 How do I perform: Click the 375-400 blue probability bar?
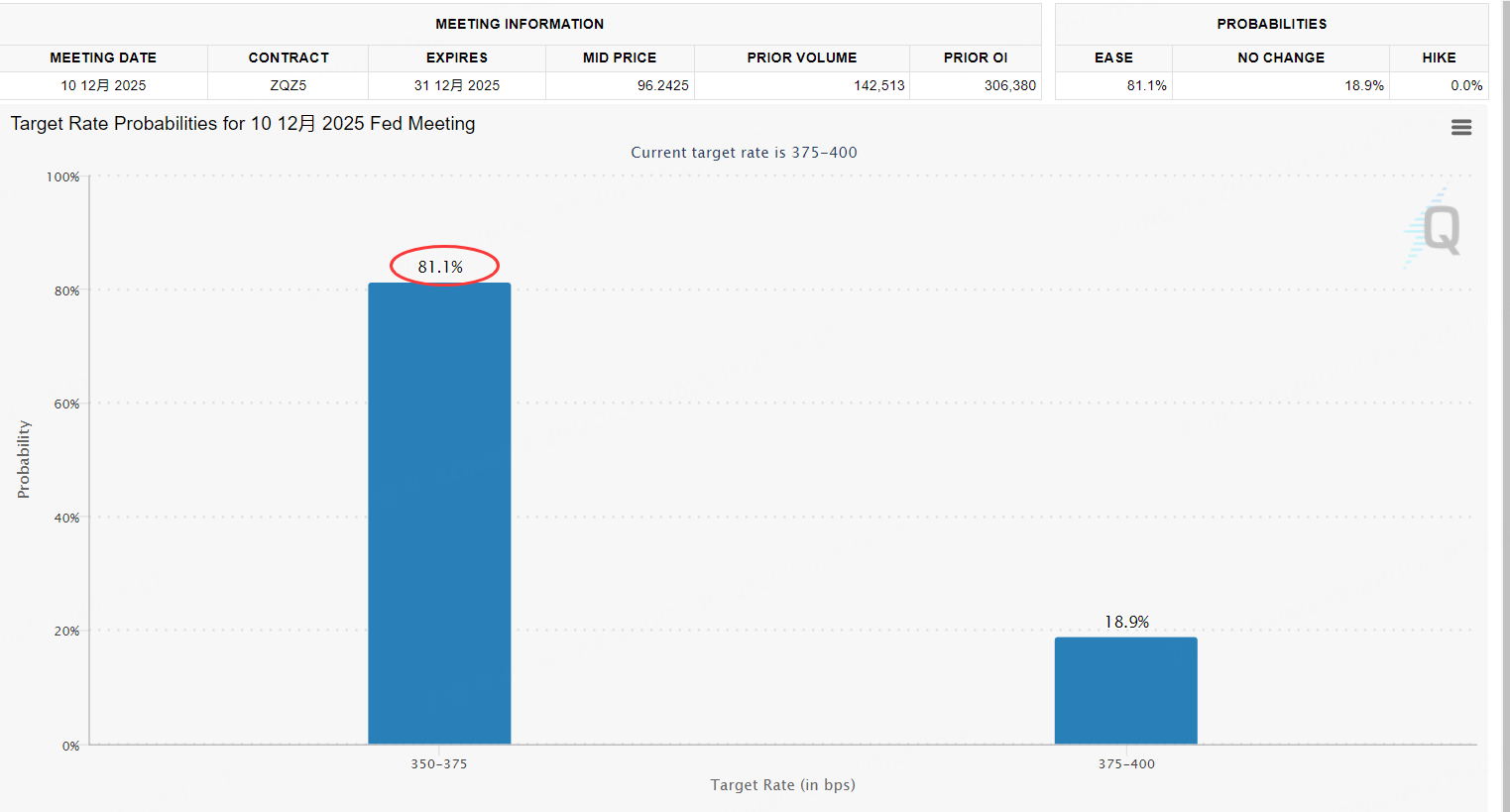click(x=1125, y=690)
